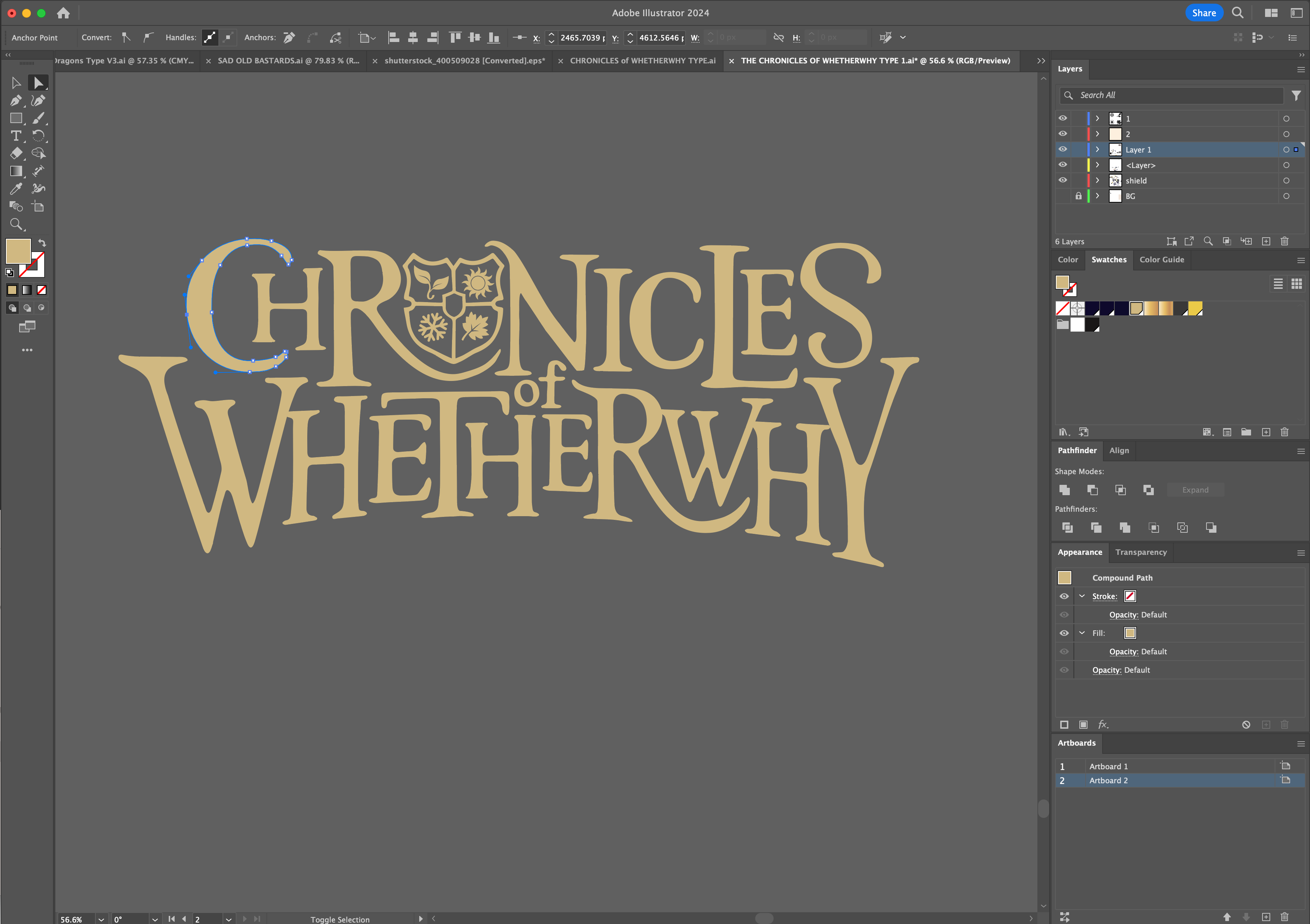Open the zoom level dropdown

pyautogui.click(x=101, y=920)
